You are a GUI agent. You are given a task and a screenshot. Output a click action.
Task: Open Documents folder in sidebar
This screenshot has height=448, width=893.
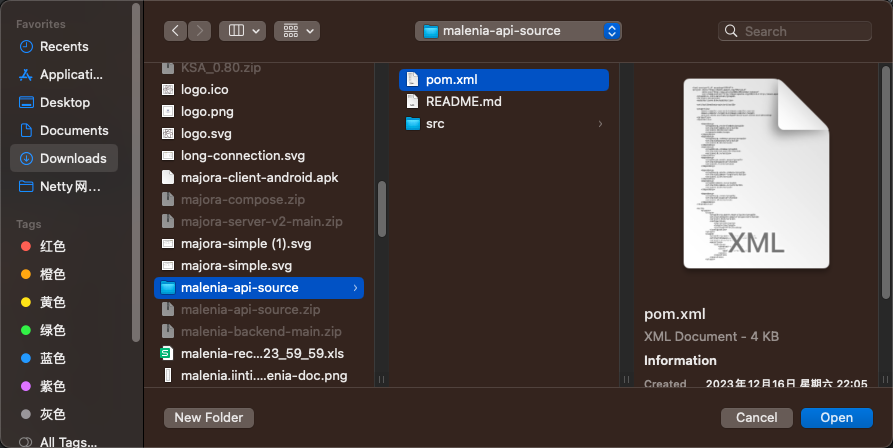[x=73, y=130]
